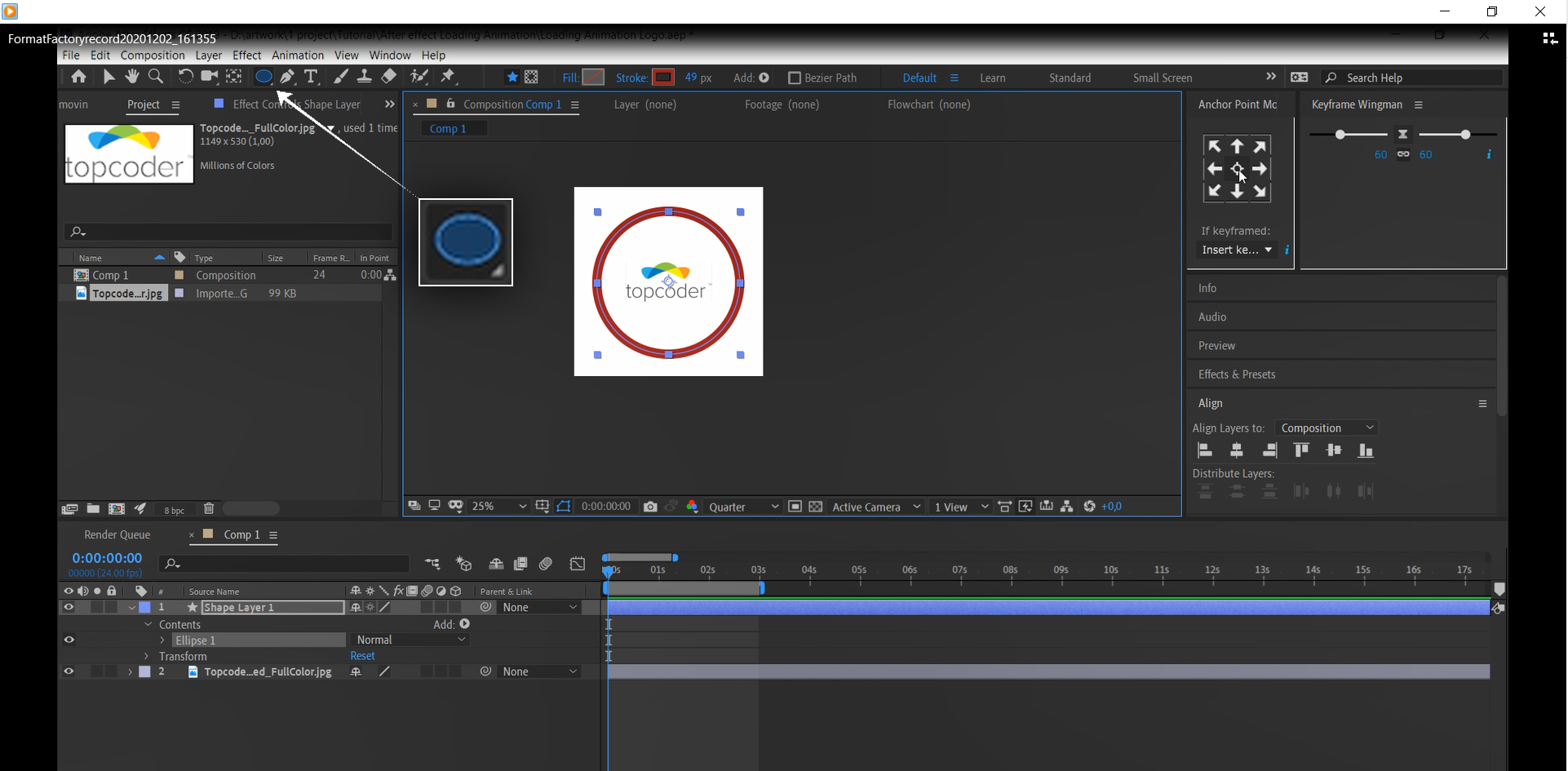This screenshot has height=771, width=1568.
Task: Hide Shape Layer 1 visibility eye
Action: click(x=69, y=607)
